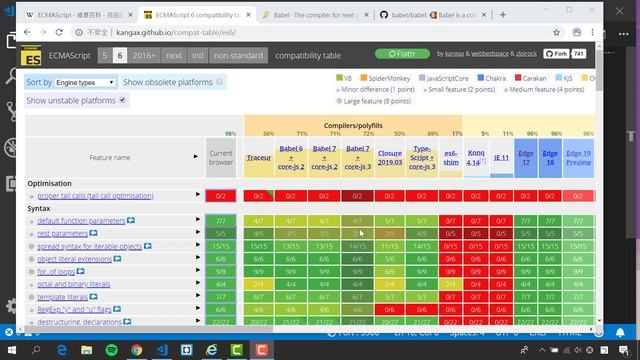This screenshot has width=640, height=360.
Task: Click the ES logo icon
Action: tap(31, 55)
